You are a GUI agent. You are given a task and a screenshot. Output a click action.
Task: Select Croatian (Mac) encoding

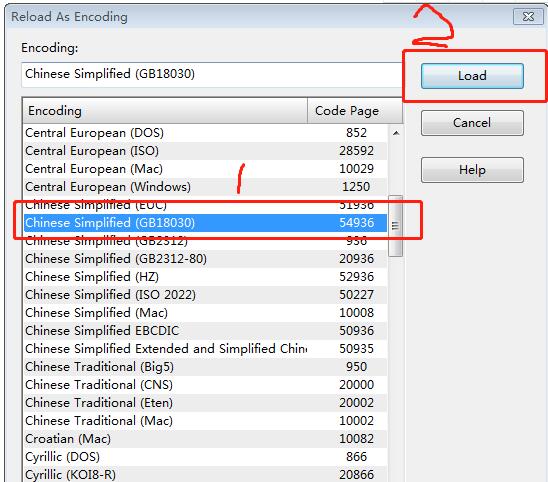pos(205,439)
